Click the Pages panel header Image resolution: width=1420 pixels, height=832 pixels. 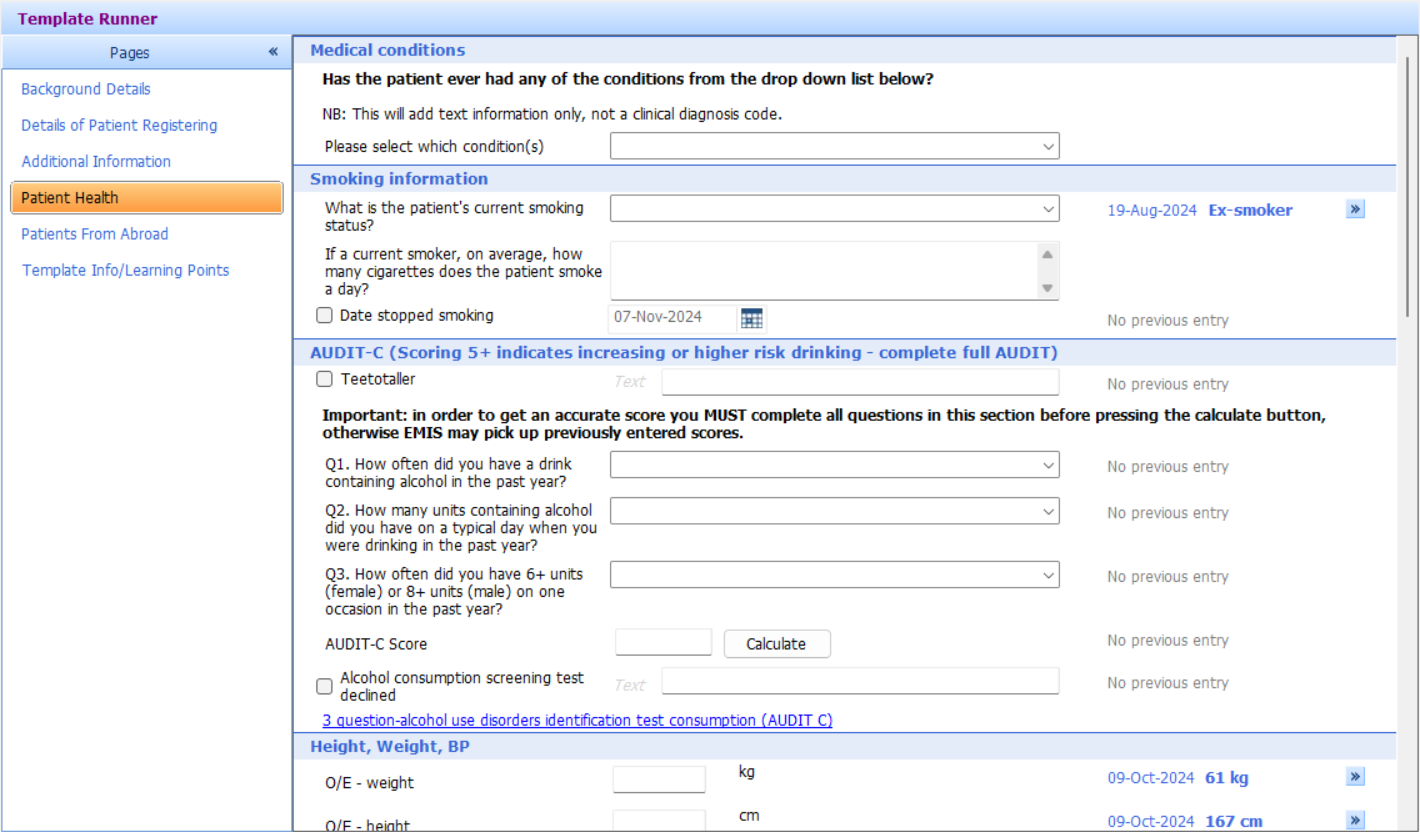pos(147,52)
